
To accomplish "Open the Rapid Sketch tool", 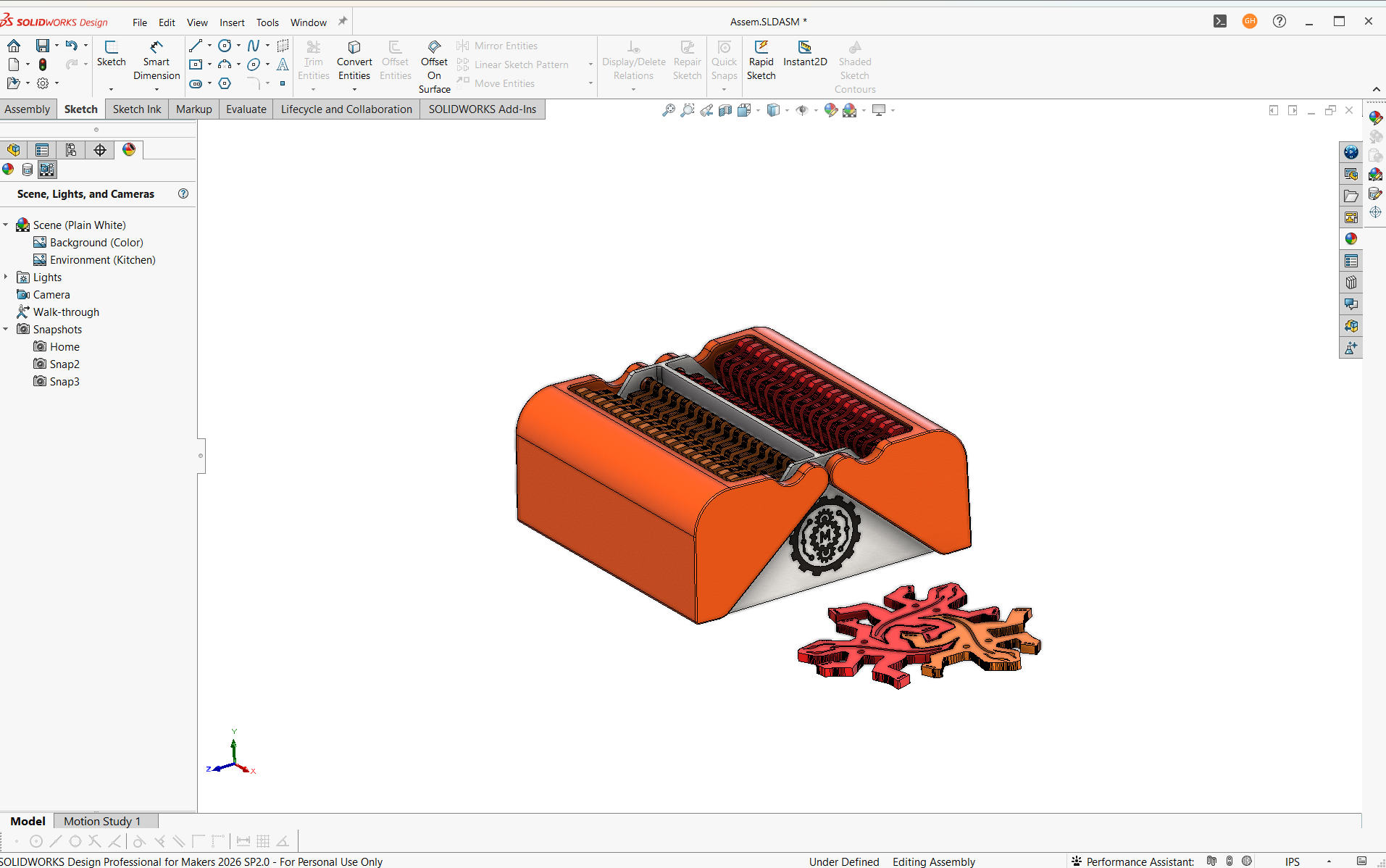I will 761,61.
